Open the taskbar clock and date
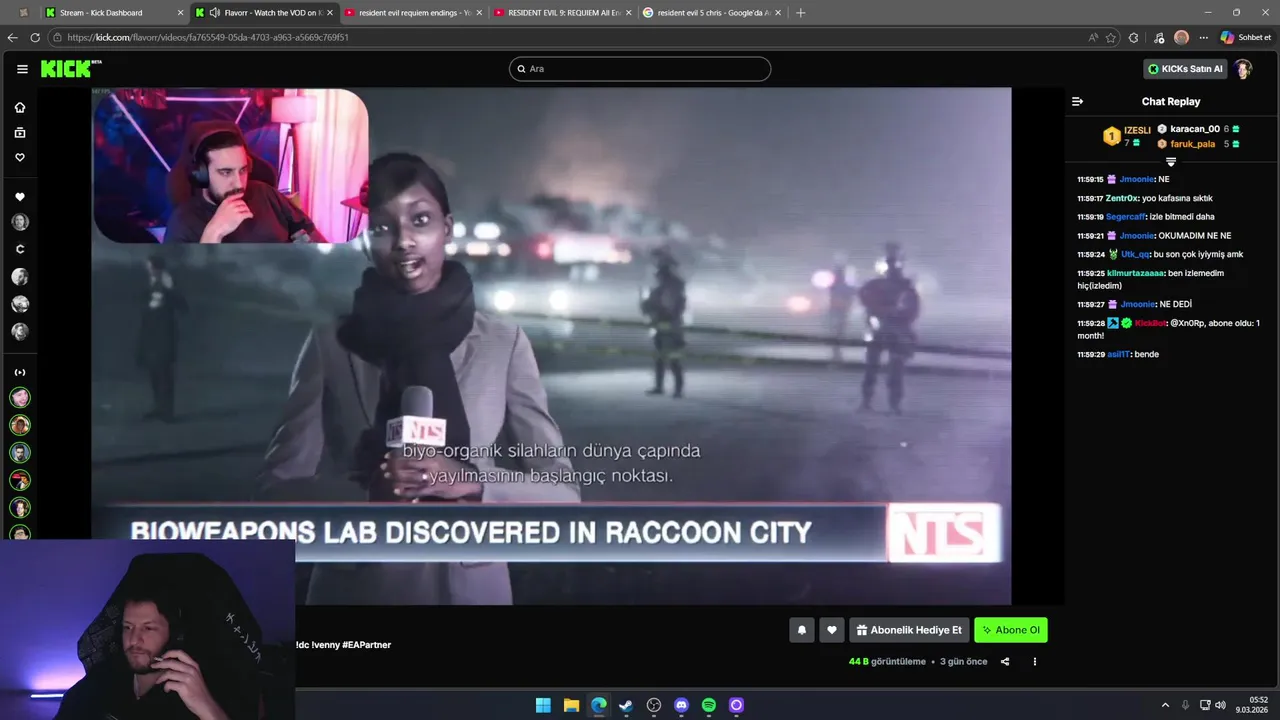 point(1253,705)
